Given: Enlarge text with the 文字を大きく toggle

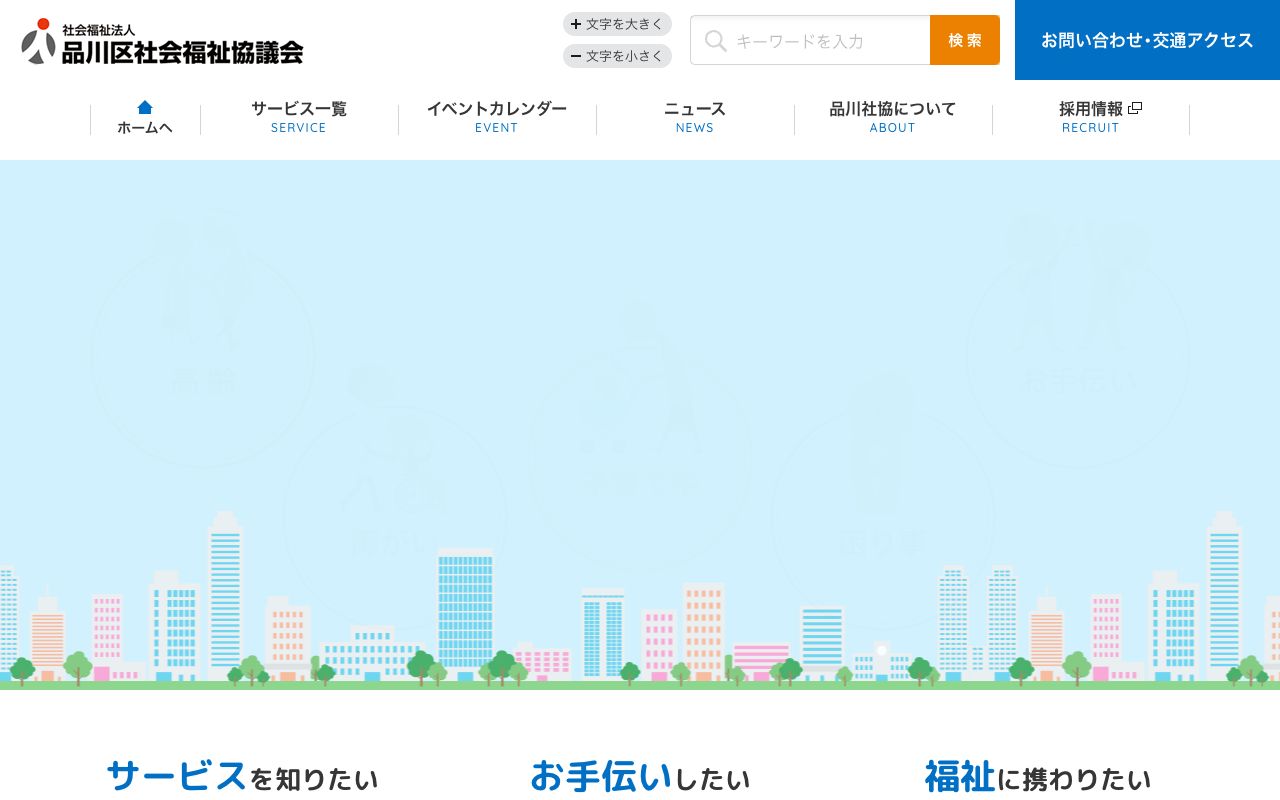Looking at the screenshot, I should point(617,24).
